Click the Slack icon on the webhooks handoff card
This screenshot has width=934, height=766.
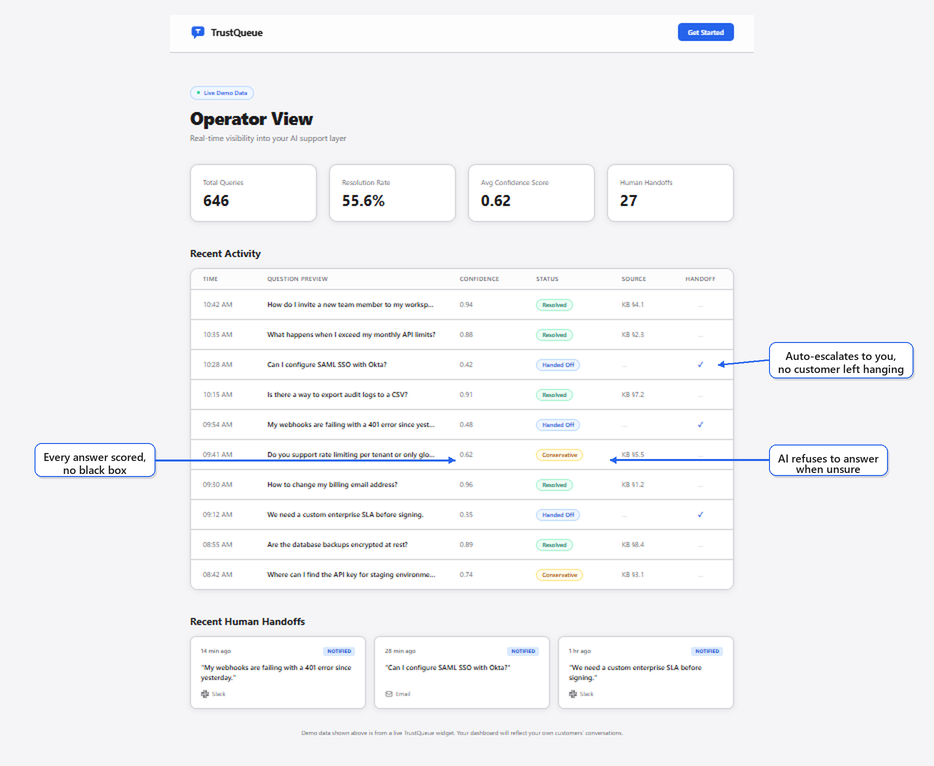[x=205, y=694]
